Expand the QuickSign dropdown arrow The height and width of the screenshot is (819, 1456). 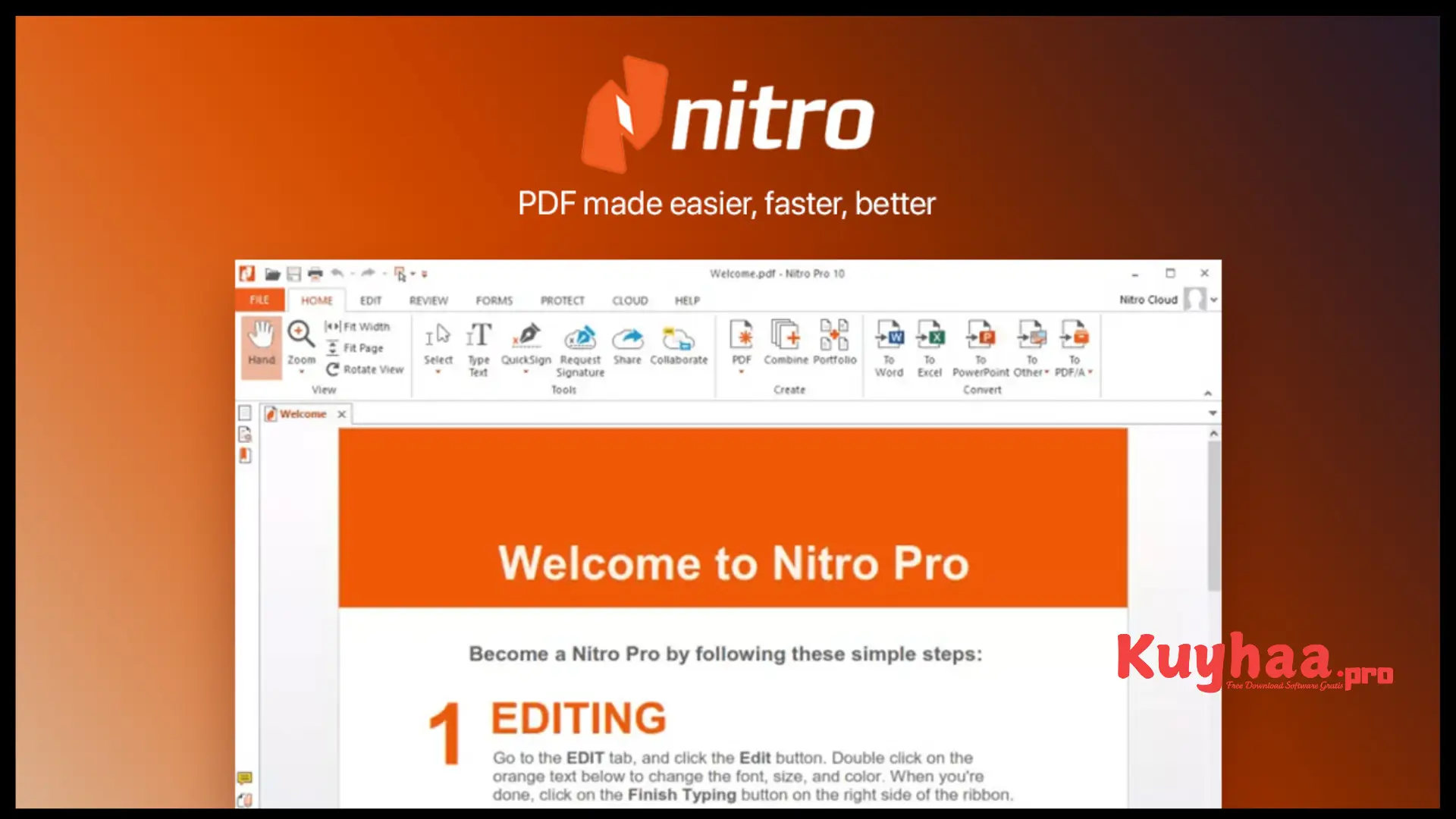coord(526,372)
